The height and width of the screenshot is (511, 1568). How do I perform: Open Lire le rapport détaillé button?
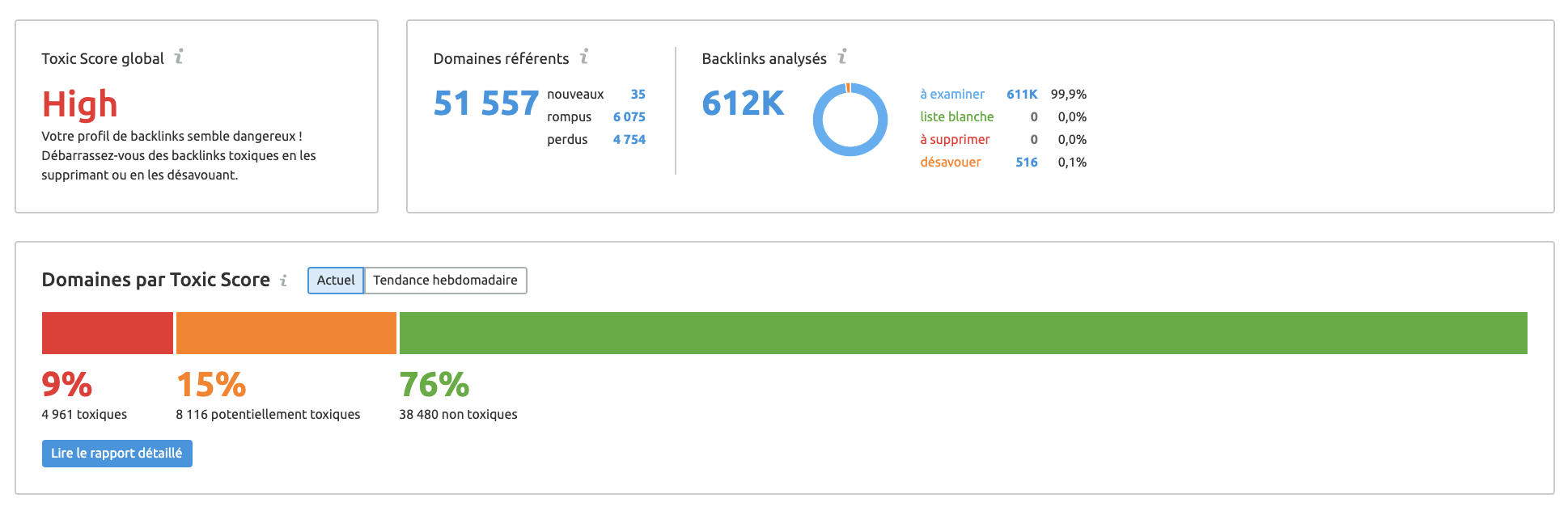117,454
